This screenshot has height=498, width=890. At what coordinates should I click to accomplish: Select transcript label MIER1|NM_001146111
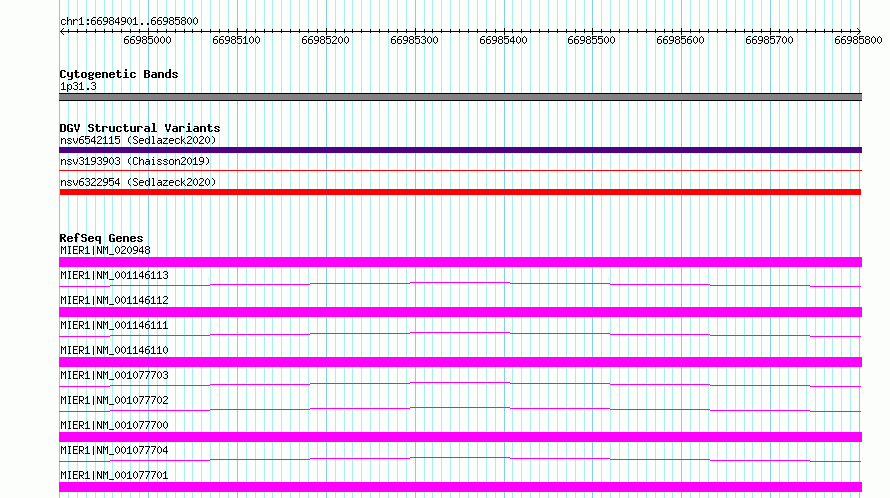114,325
